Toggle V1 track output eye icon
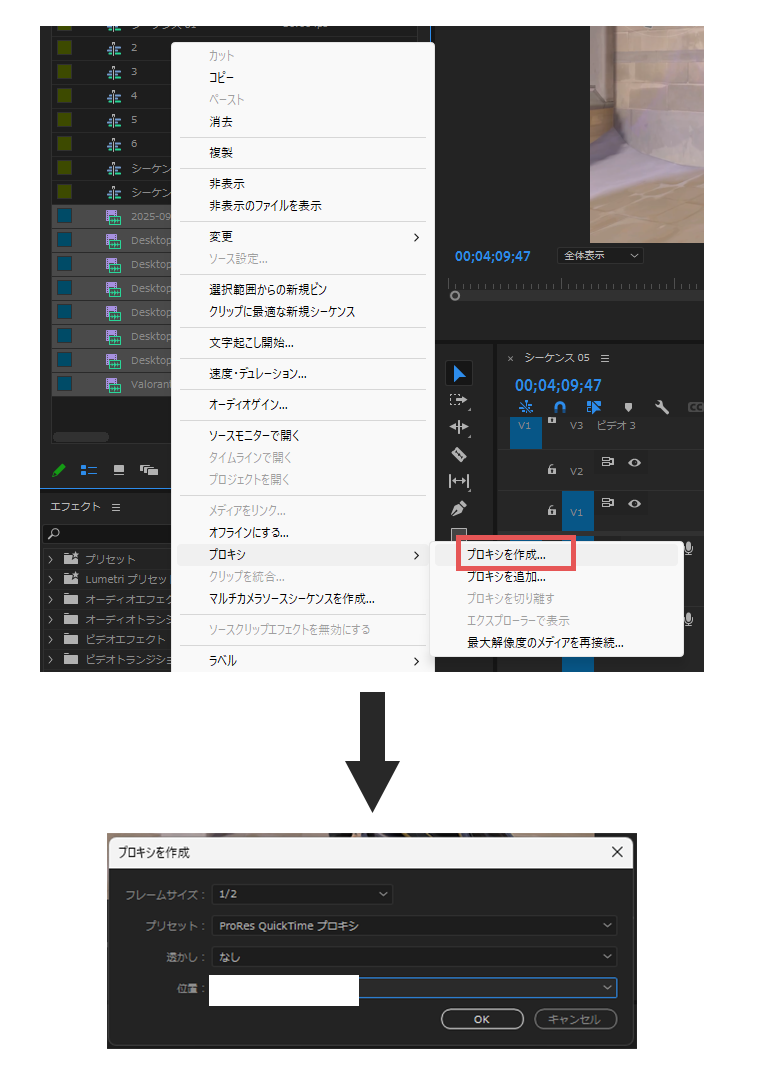This screenshot has height=1076, width=768. tap(634, 503)
